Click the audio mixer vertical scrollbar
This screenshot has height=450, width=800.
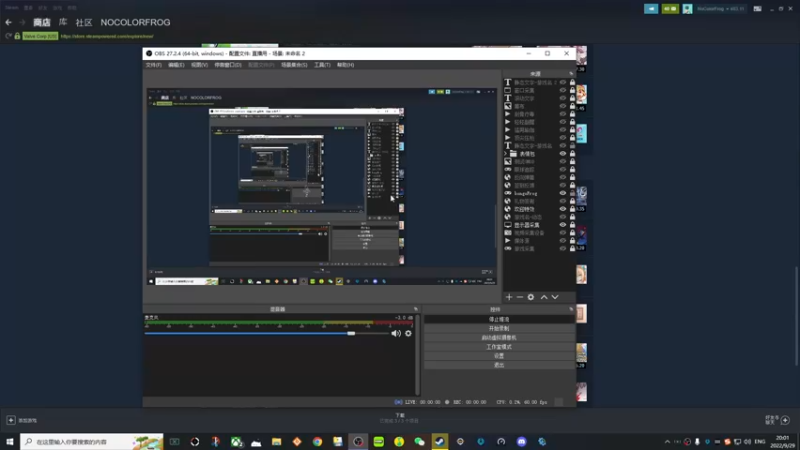[417, 355]
